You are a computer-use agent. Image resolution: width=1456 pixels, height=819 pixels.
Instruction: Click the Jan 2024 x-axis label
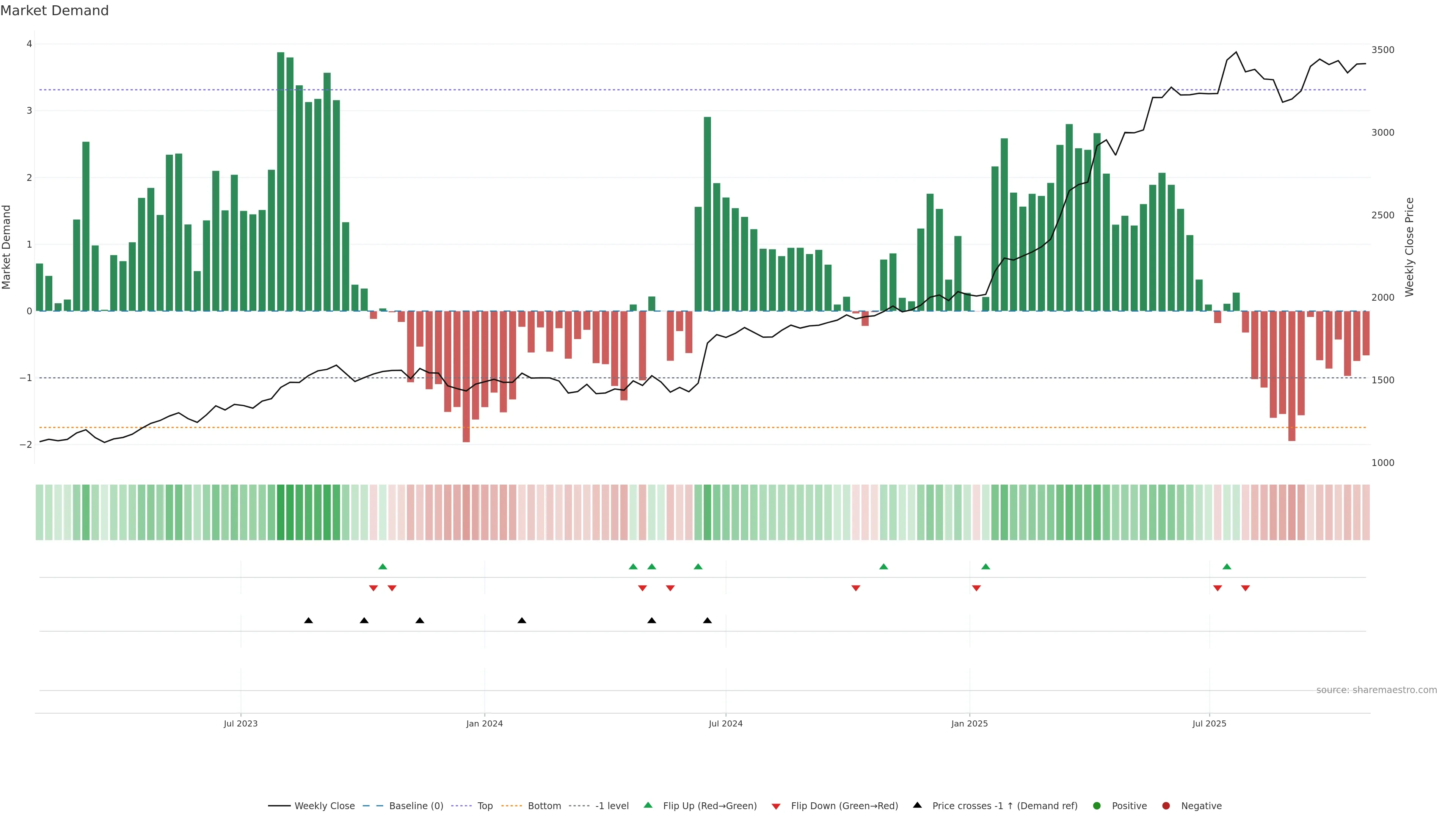click(485, 723)
